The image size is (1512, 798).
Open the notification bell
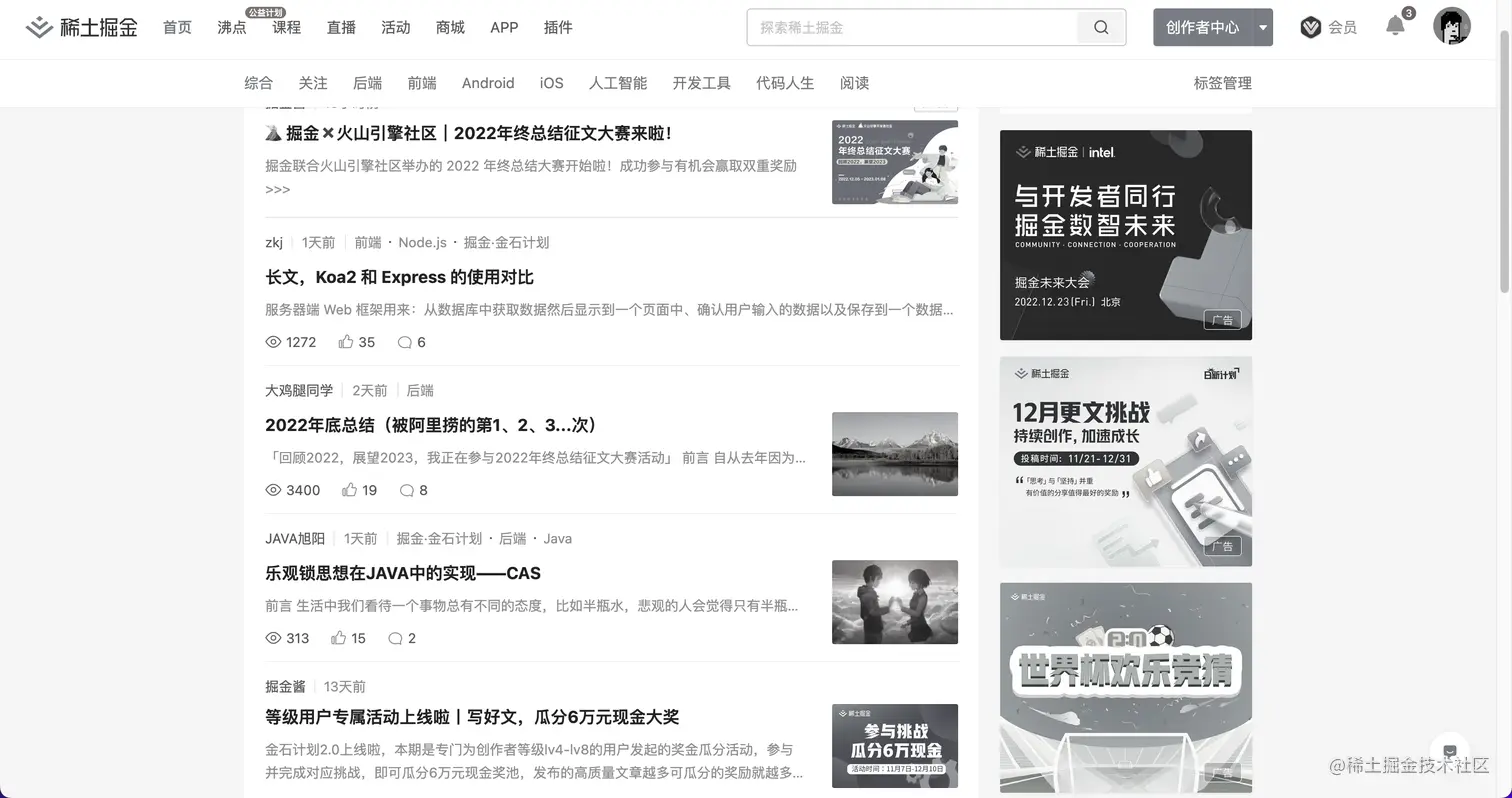point(1395,27)
